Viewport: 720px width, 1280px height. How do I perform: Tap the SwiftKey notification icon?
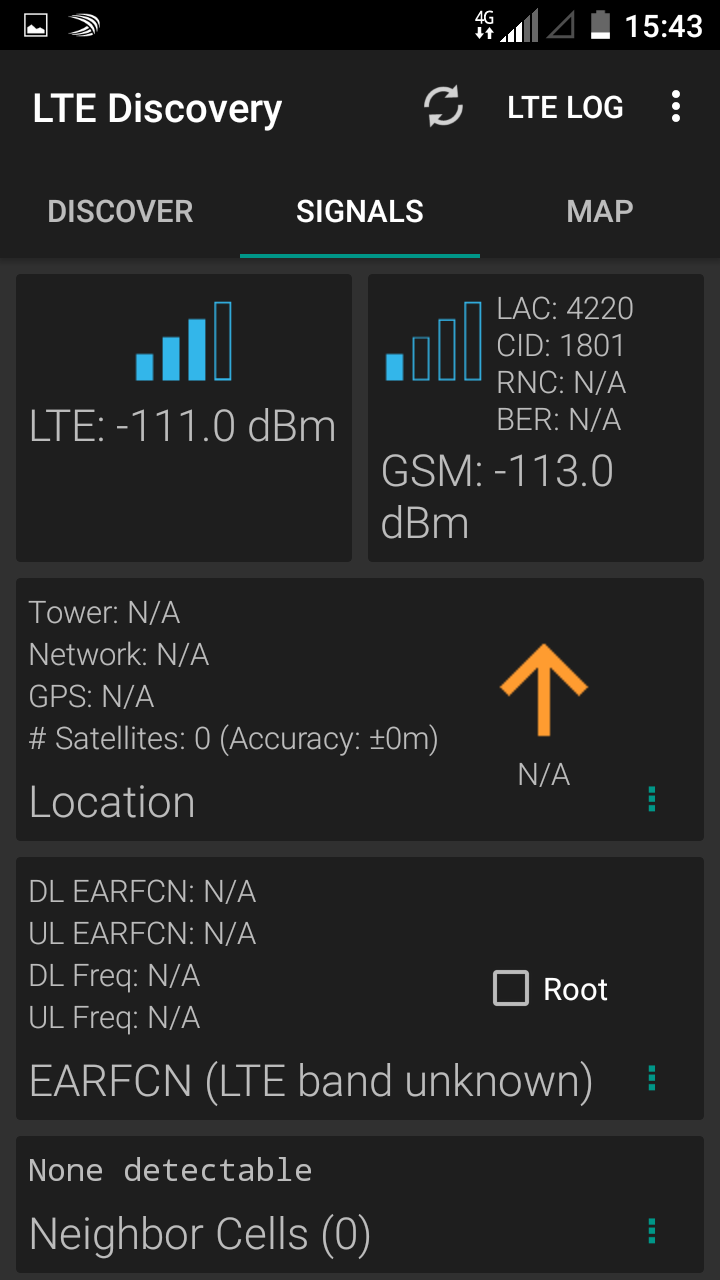85,25
